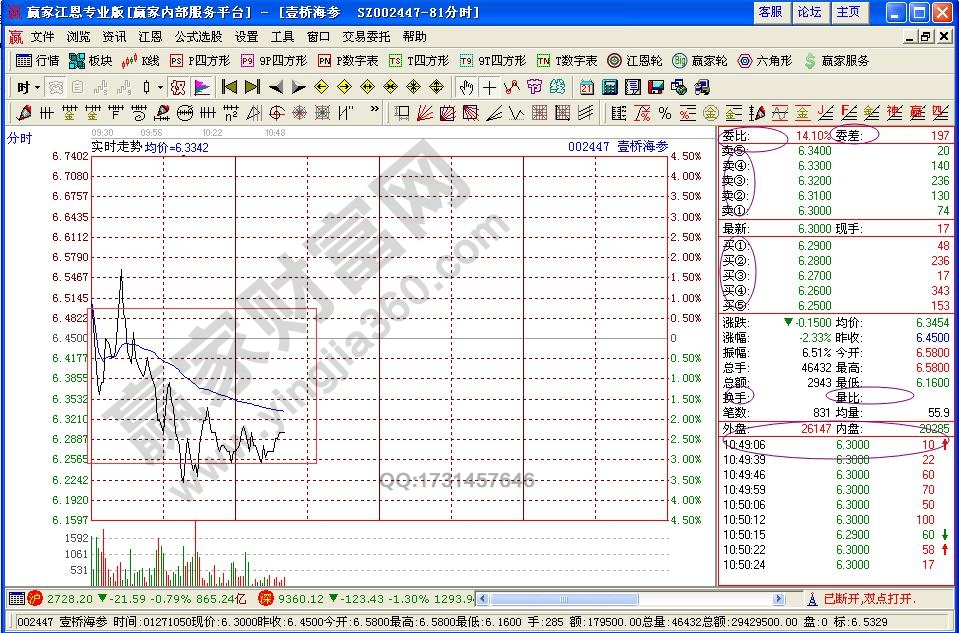
Task: Click the calculator icon in toolbar
Action: [610, 87]
